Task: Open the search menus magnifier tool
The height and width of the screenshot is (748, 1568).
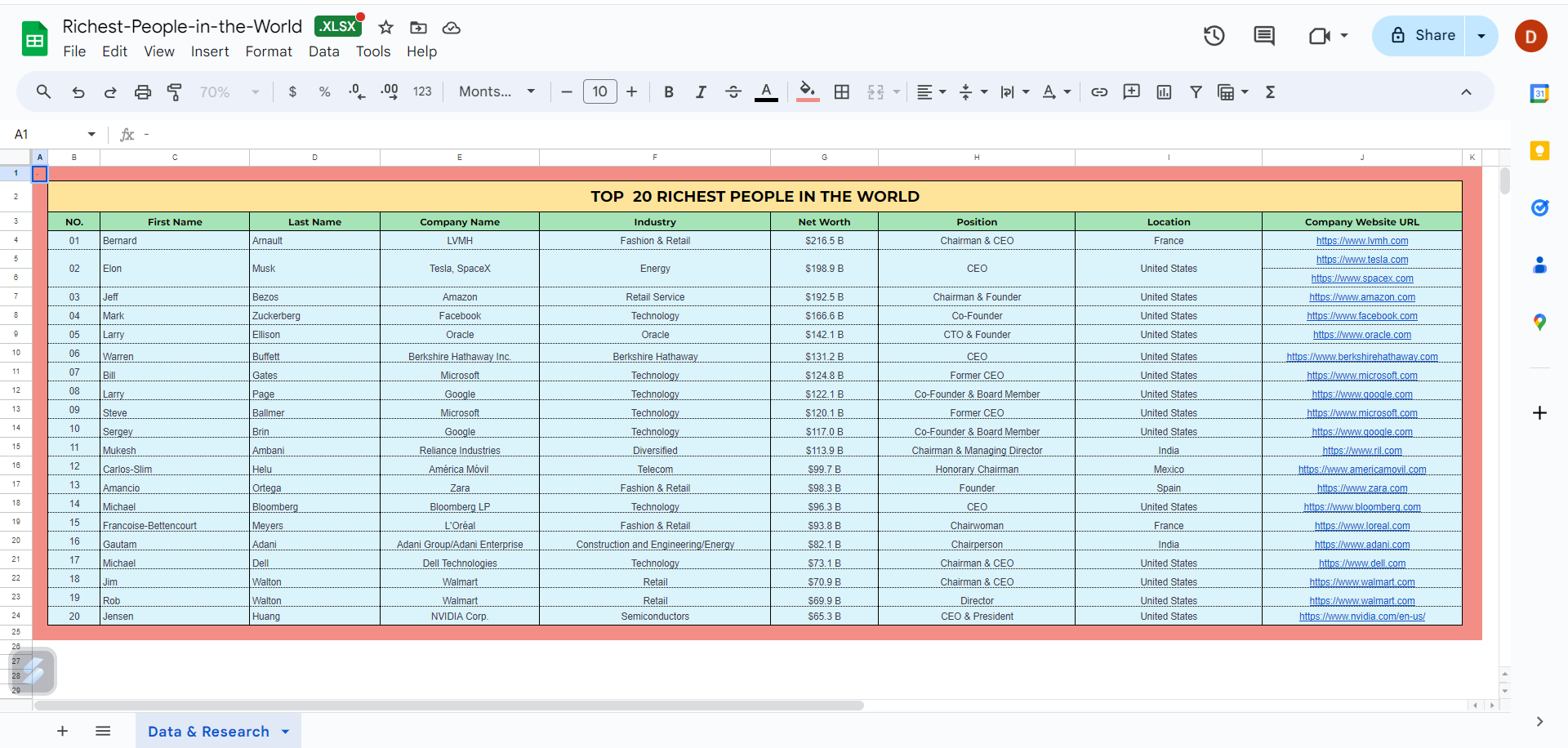Action: [44, 92]
